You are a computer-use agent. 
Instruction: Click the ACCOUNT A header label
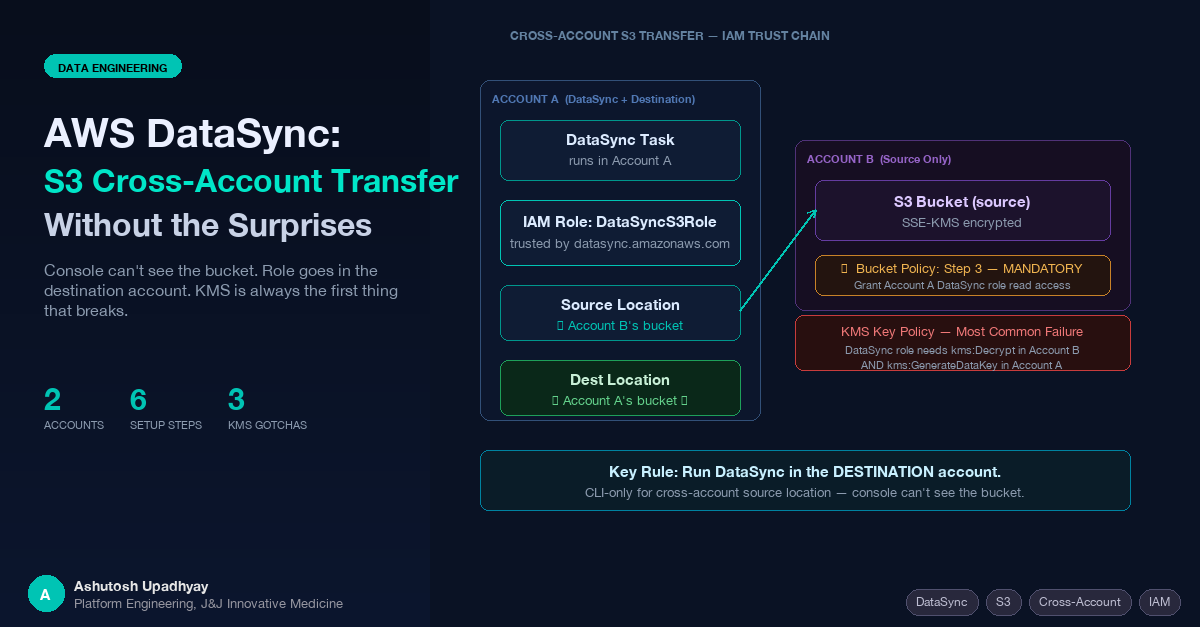coord(593,99)
